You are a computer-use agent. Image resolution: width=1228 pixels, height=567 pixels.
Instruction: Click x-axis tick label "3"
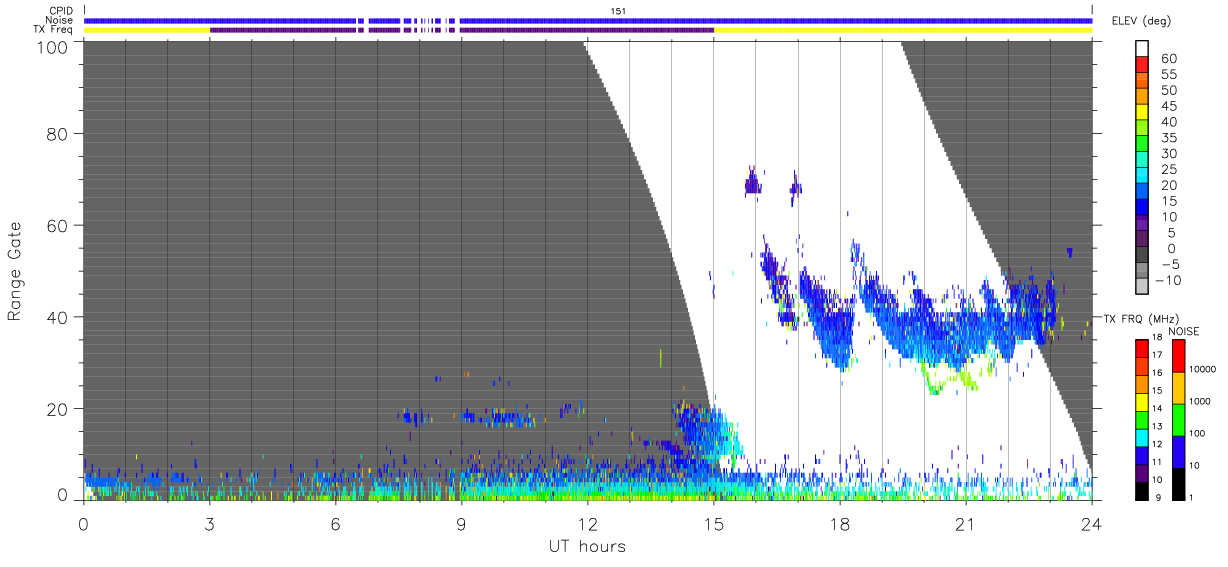pyautogui.click(x=209, y=523)
